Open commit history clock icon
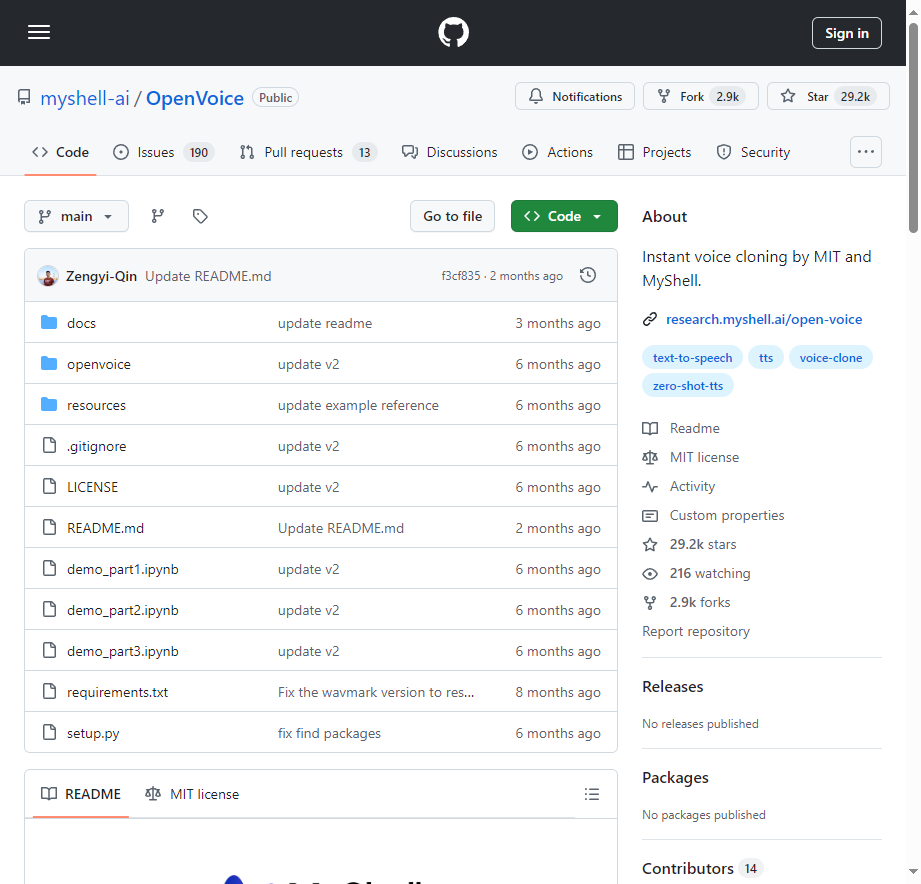The width and height of the screenshot is (921, 884). [588, 275]
